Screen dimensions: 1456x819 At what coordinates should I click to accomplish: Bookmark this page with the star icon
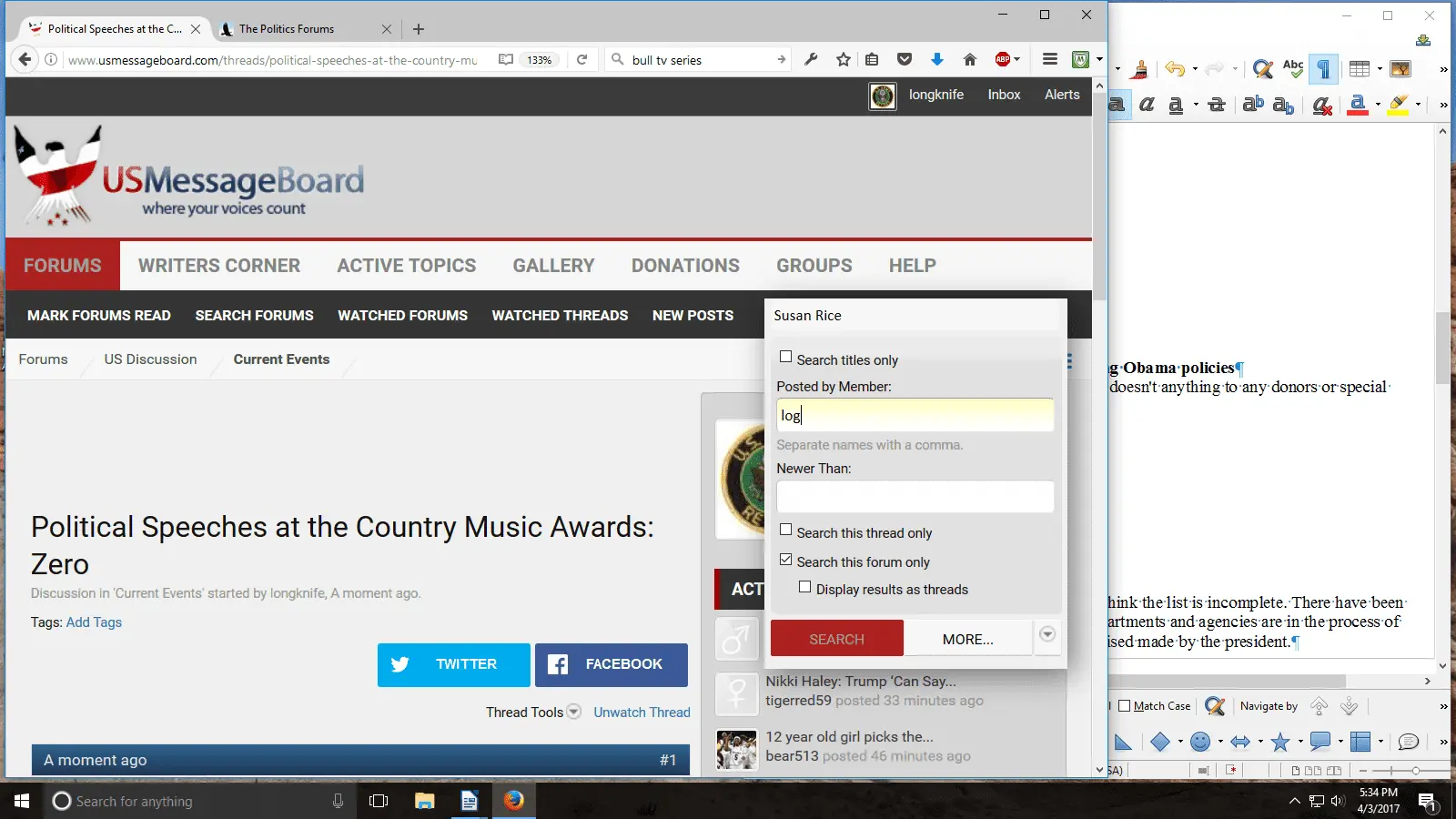pos(844,60)
